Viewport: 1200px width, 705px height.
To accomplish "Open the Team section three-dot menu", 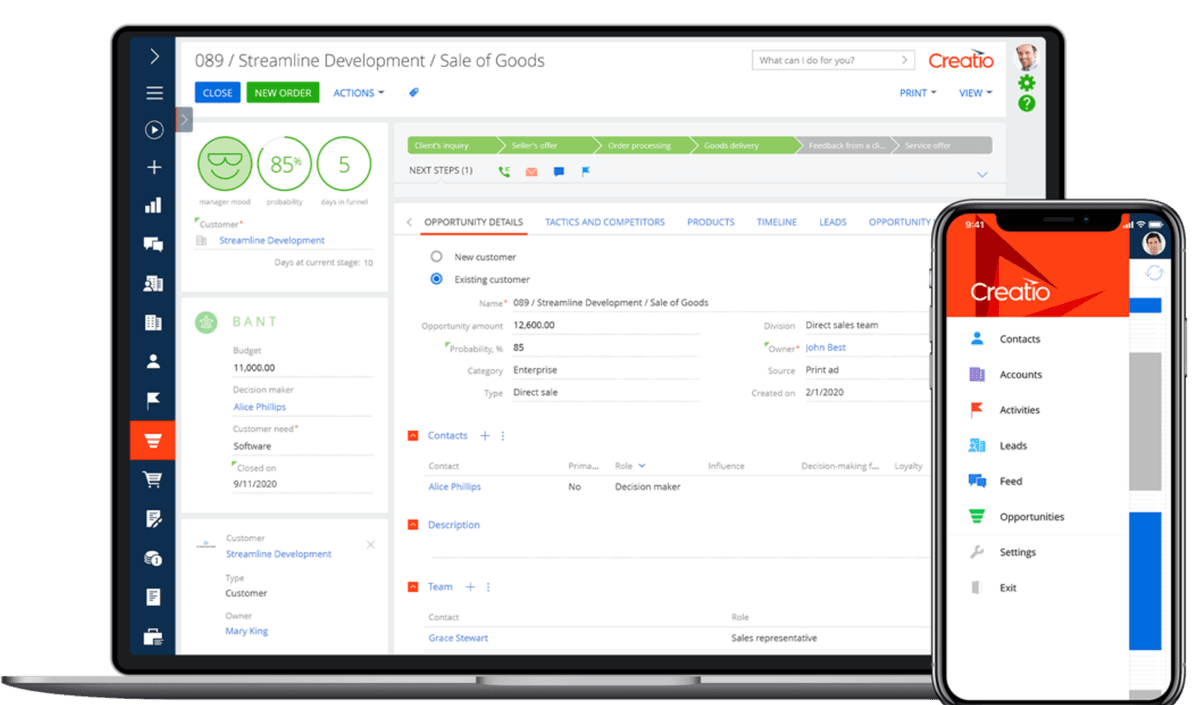I will tap(489, 587).
